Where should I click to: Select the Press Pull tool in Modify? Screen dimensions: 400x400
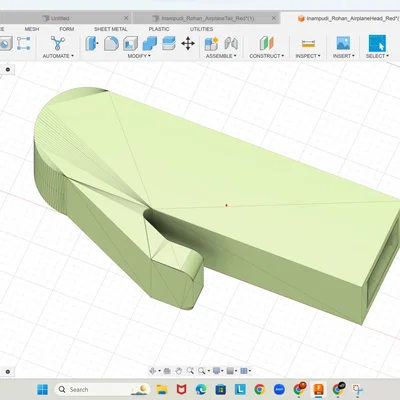[x=91, y=44]
